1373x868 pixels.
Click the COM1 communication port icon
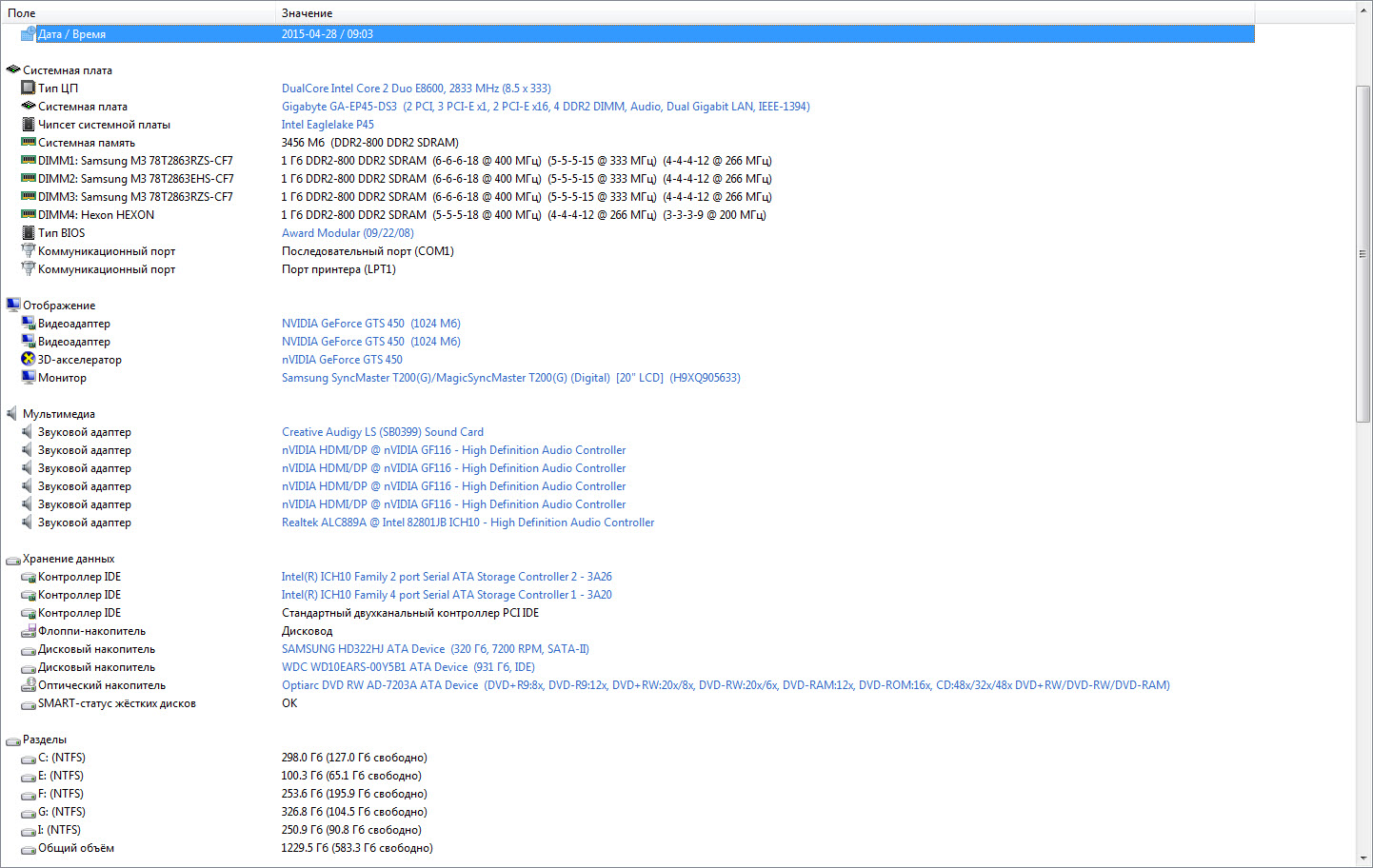click(x=29, y=251)
